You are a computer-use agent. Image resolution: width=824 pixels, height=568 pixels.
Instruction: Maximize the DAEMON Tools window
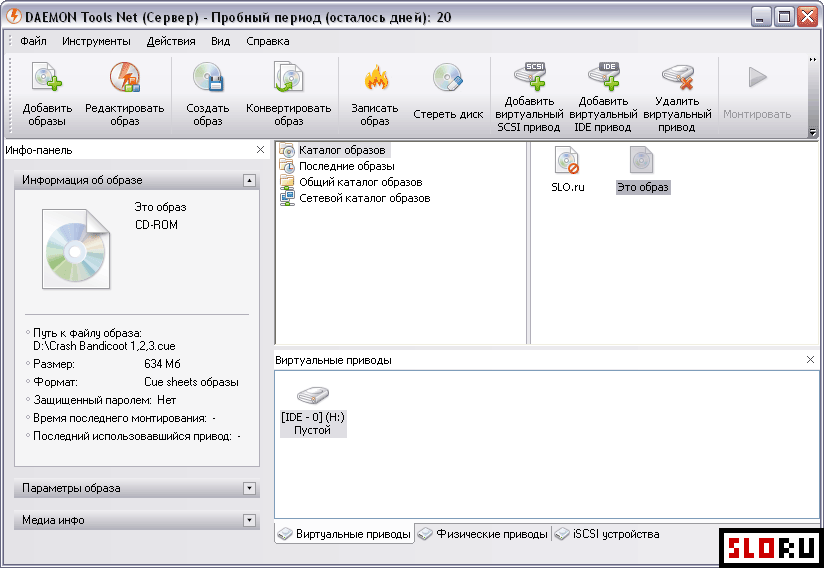[x=784, y=17]
